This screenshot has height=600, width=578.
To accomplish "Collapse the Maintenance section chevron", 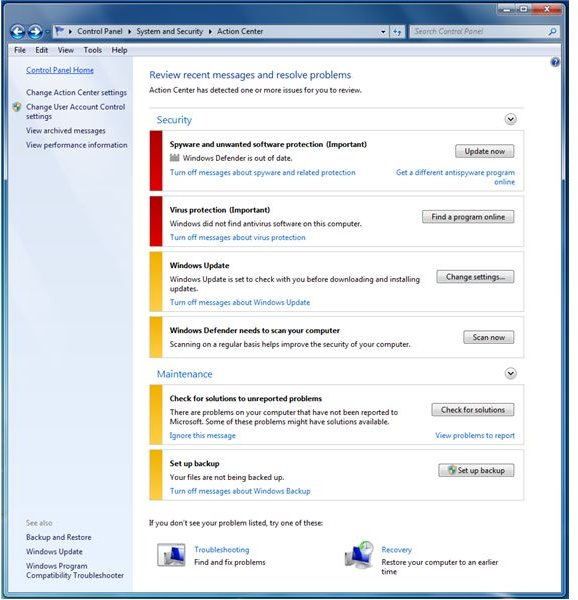I will 510,373.
